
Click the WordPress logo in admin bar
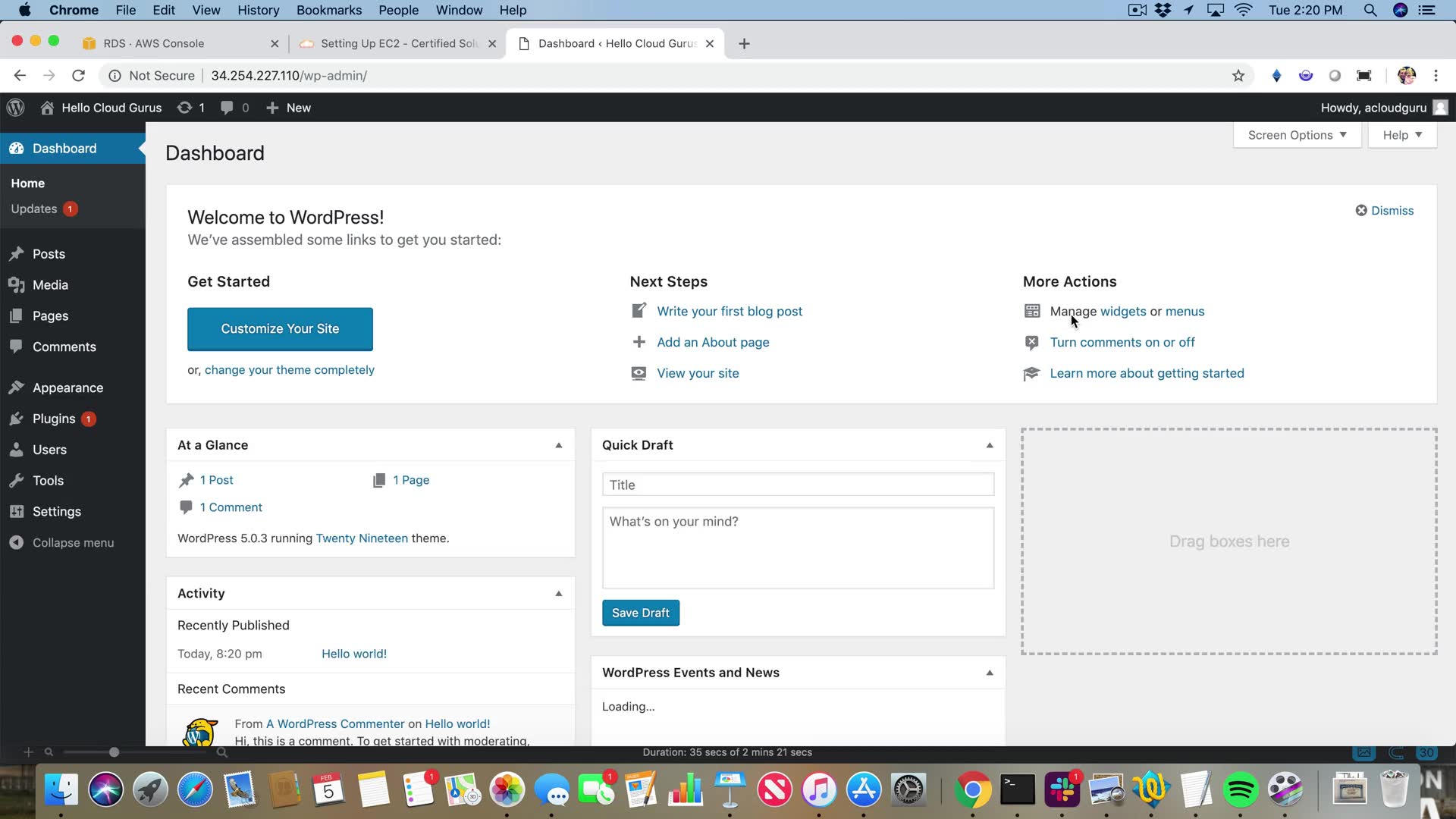click(16, 108)
